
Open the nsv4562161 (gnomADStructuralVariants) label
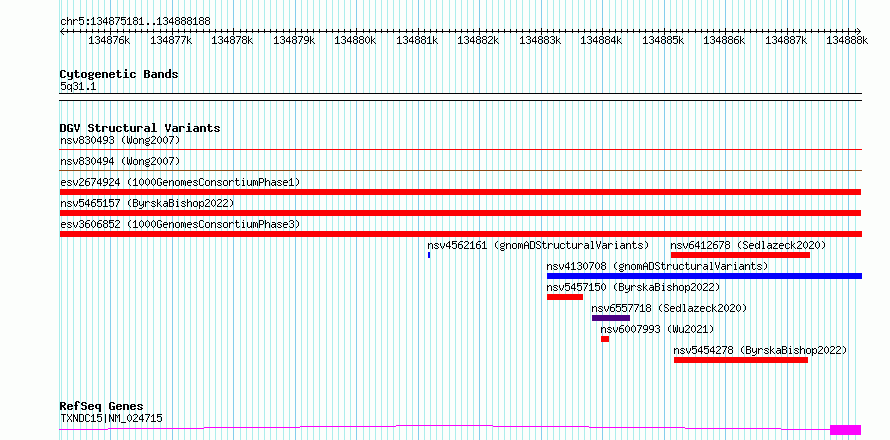tap(538, 245)
